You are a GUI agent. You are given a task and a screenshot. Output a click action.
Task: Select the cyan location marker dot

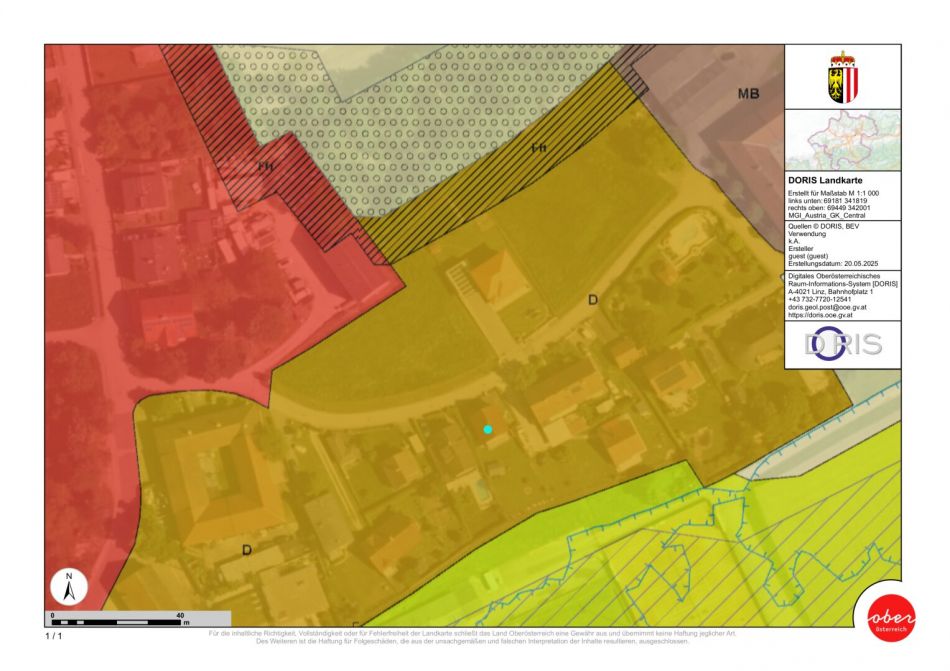[x=488, y=429]
